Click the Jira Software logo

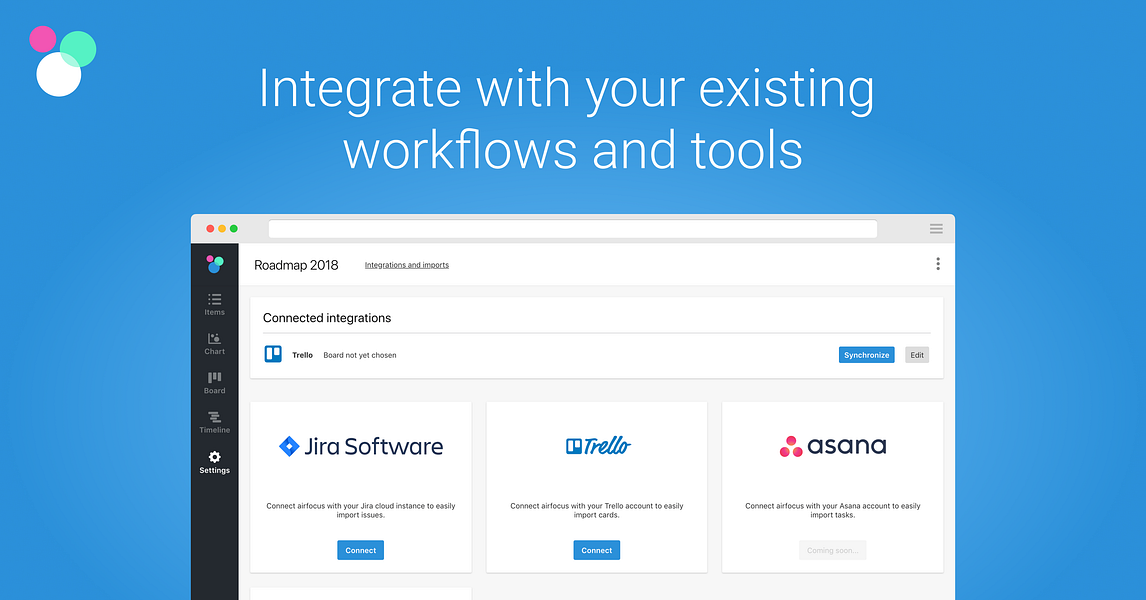point(361,446)
